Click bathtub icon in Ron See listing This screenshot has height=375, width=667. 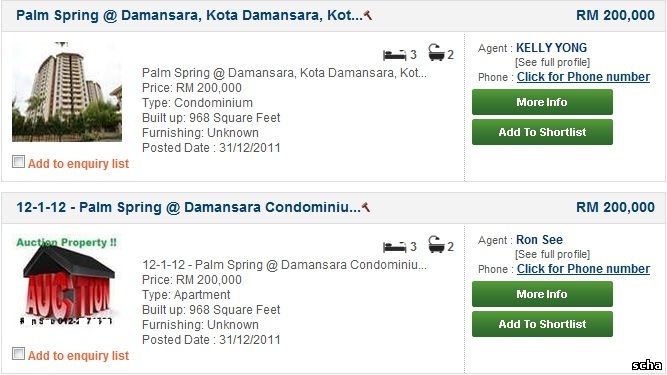pos(436,244)
